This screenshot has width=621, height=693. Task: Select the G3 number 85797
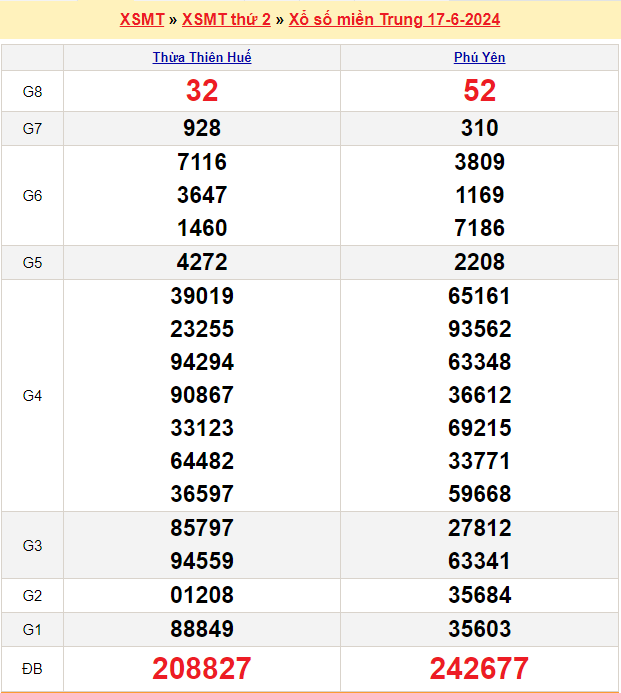[202, 528]
